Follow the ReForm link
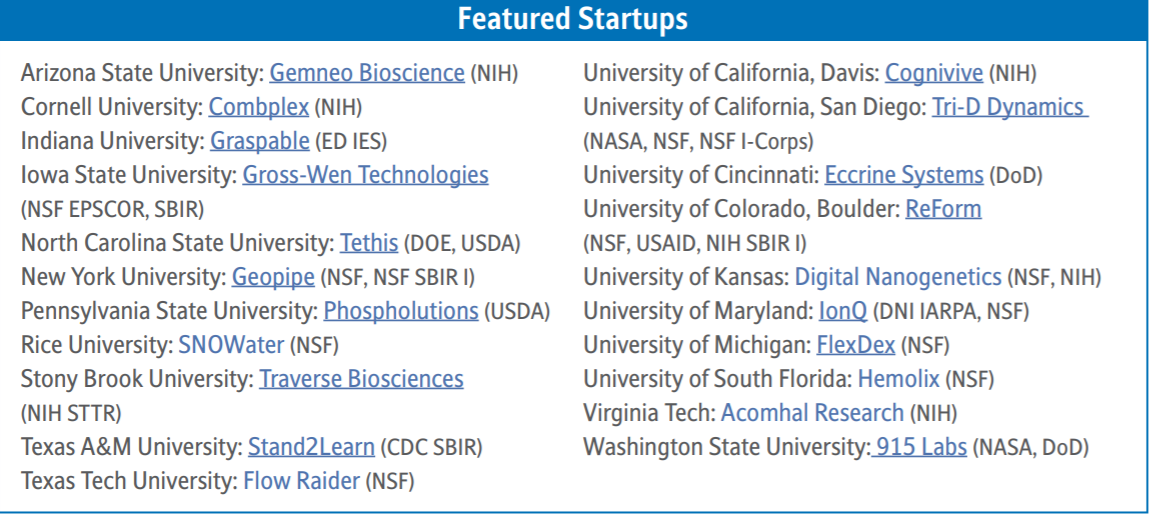1149x515 pixels. (x=944, y=210)
